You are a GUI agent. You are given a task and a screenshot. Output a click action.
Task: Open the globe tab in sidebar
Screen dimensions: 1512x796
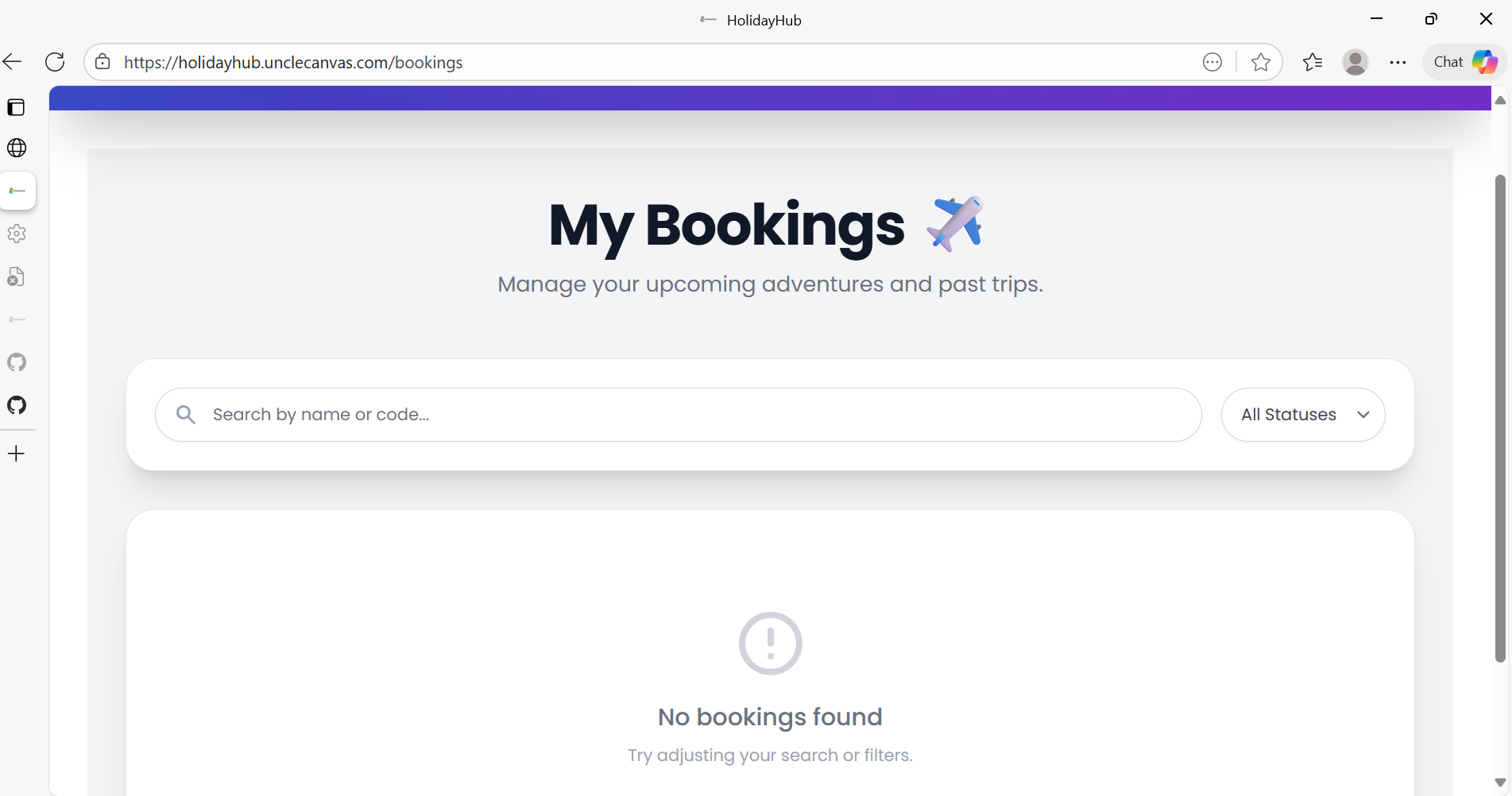[x=17, y=148]
